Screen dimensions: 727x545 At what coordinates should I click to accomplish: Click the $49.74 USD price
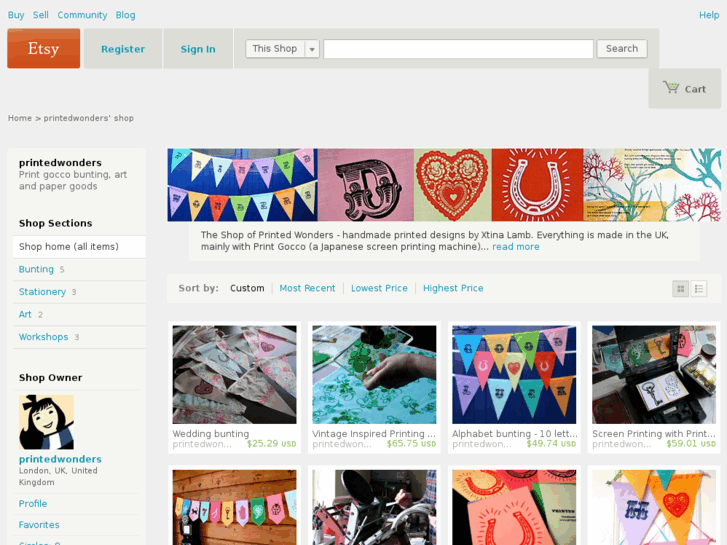tap(551, 444)
